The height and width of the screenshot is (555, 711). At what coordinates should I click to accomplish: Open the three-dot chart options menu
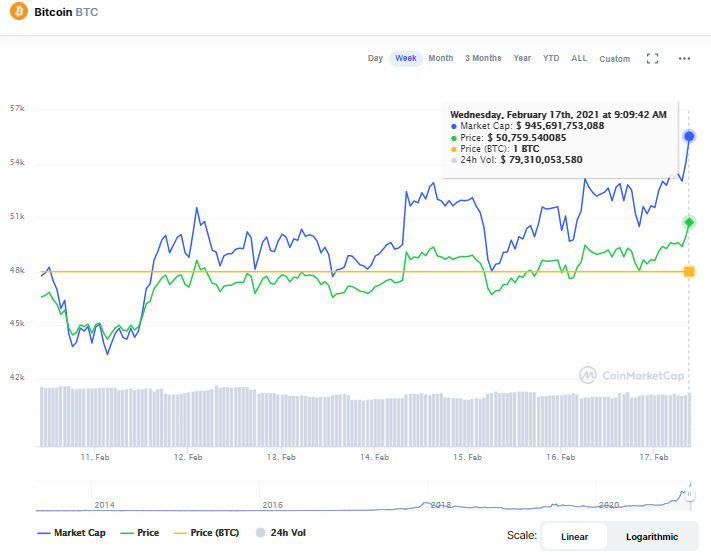coord(685,59)
